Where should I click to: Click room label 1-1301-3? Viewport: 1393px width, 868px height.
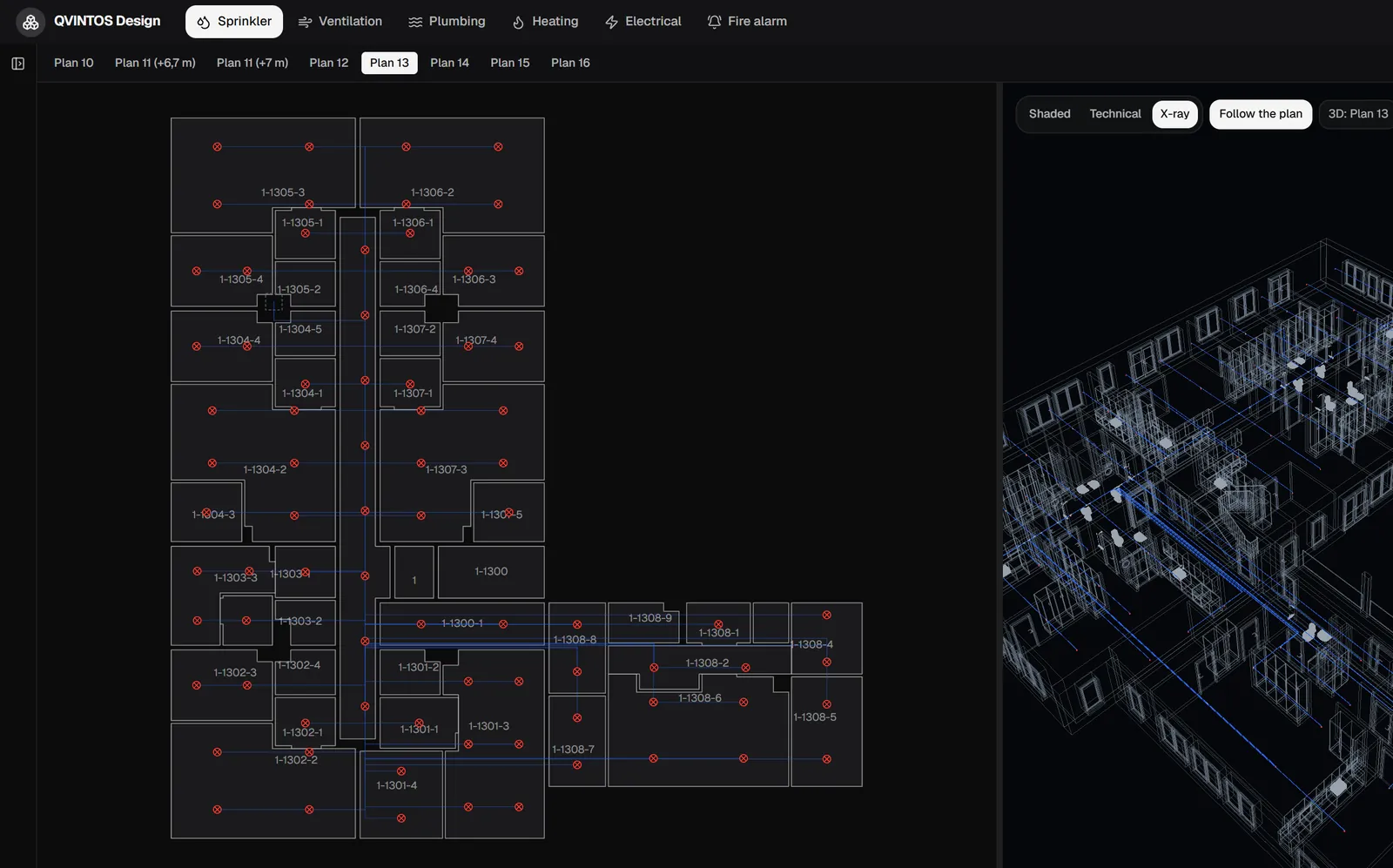[x=489, y=726]
